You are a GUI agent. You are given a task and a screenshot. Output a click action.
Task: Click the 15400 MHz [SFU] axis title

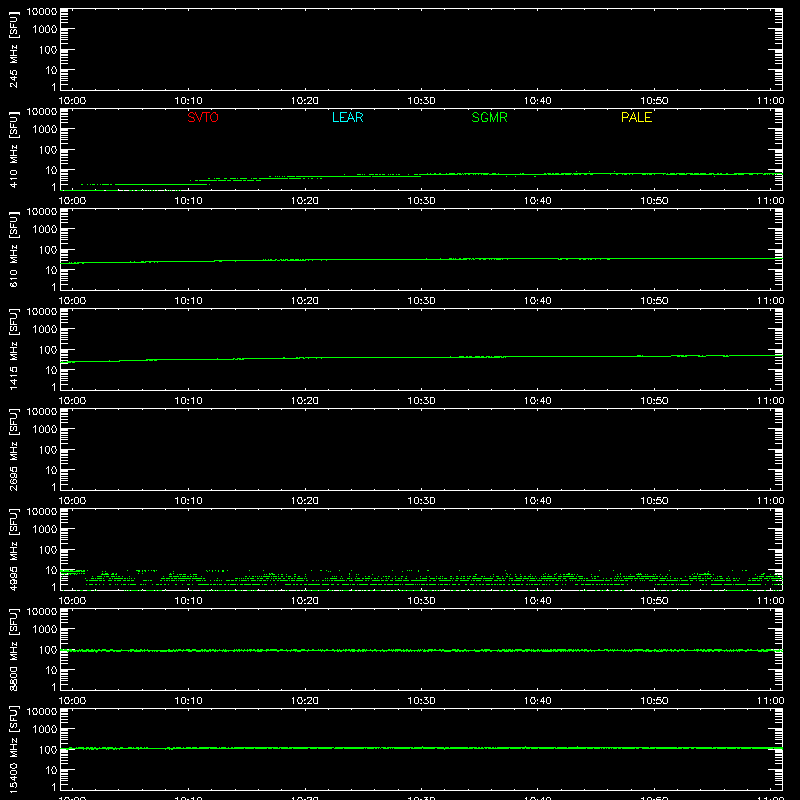(13, 749)
